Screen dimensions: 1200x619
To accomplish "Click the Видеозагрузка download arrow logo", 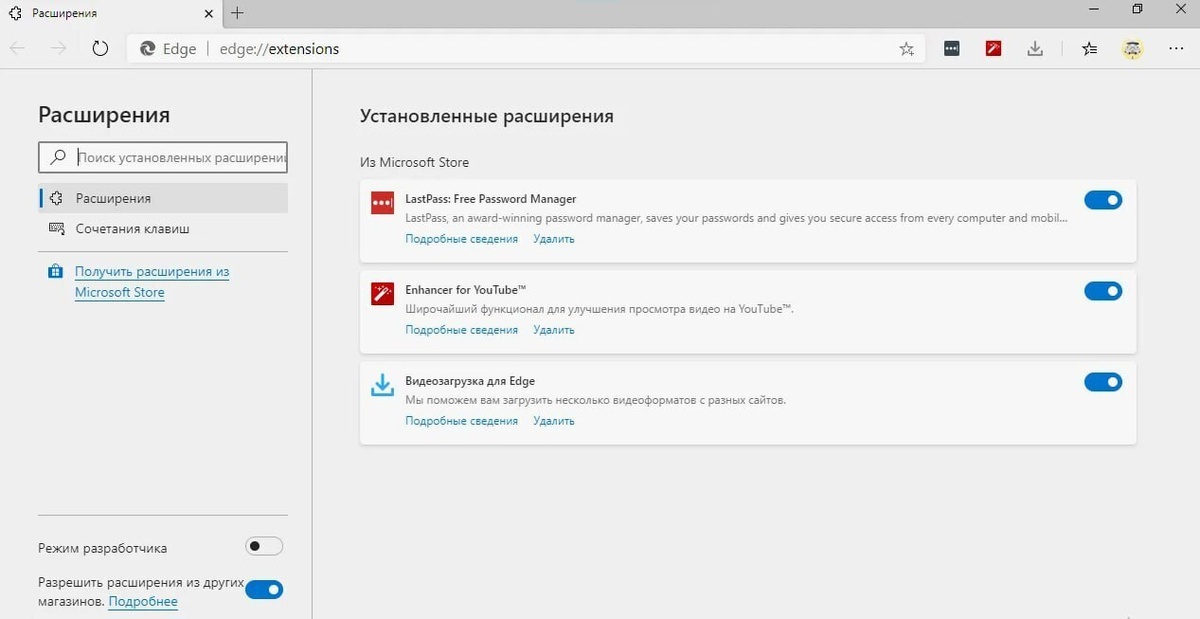I will [x=382, y=385].
